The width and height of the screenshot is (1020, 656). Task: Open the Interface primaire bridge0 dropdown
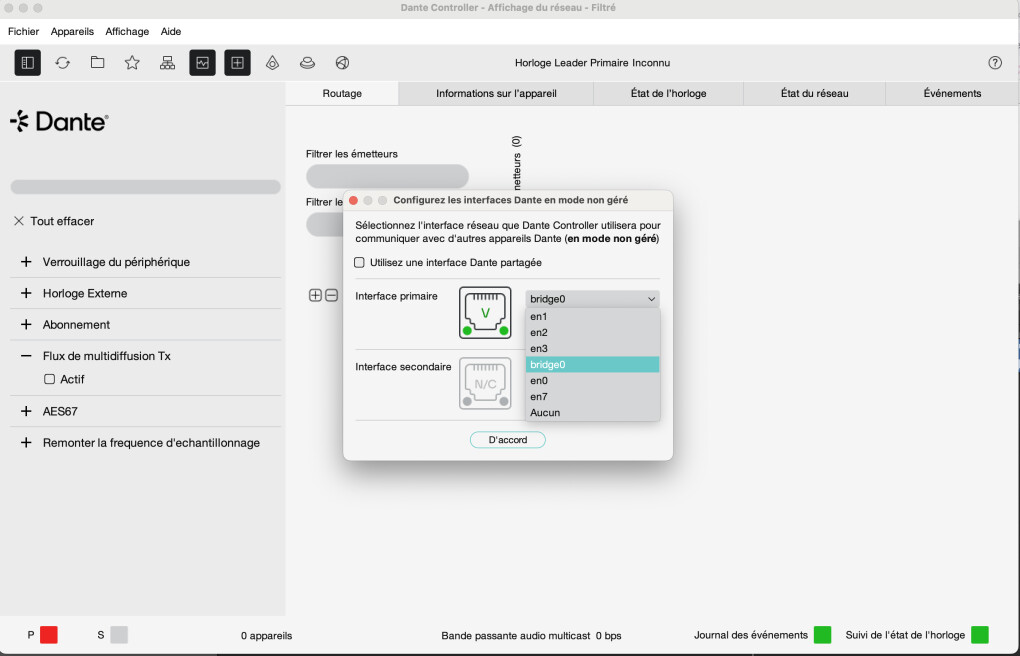(x=593, y=299)
